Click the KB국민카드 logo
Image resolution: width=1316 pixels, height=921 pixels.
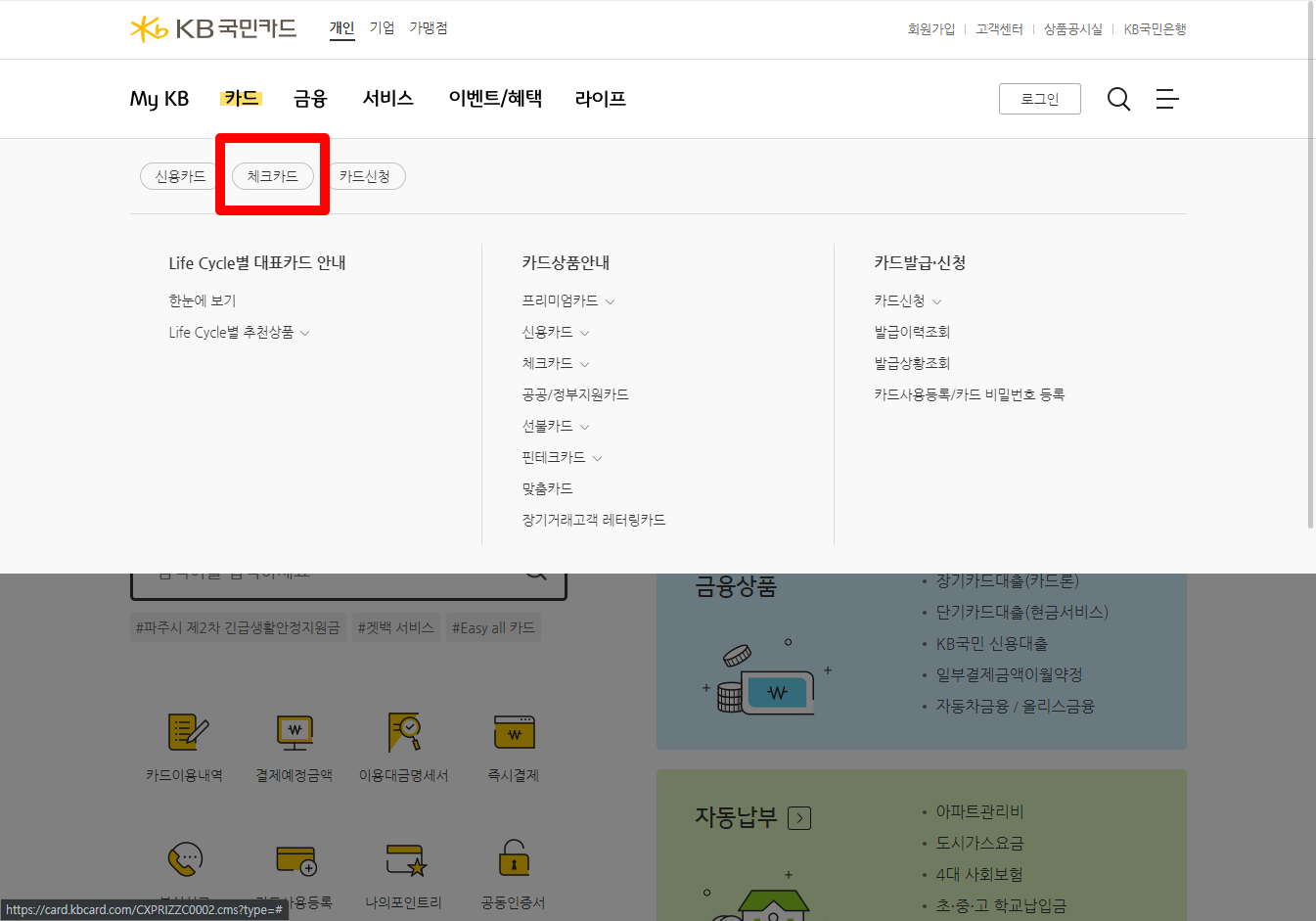[213, 28]
